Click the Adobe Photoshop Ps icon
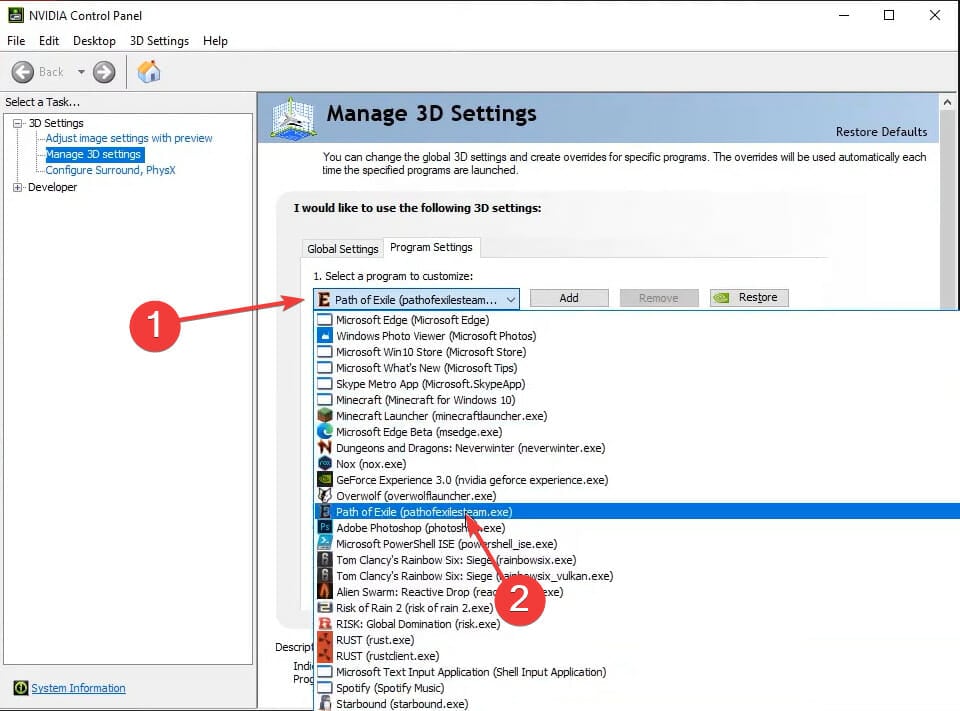This screenshot has width=960, height=711. 324,527
